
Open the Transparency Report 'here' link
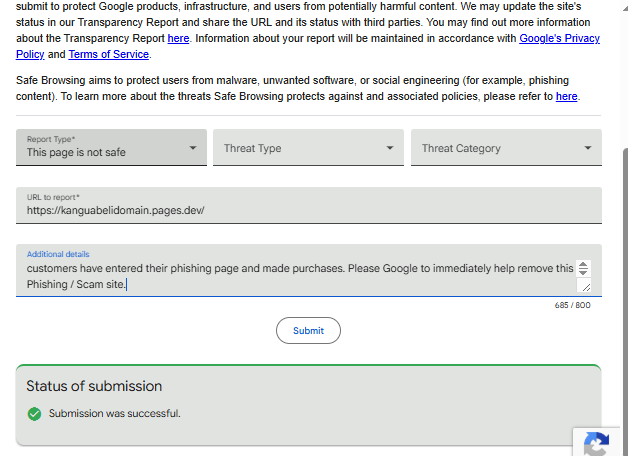point(178,38)
